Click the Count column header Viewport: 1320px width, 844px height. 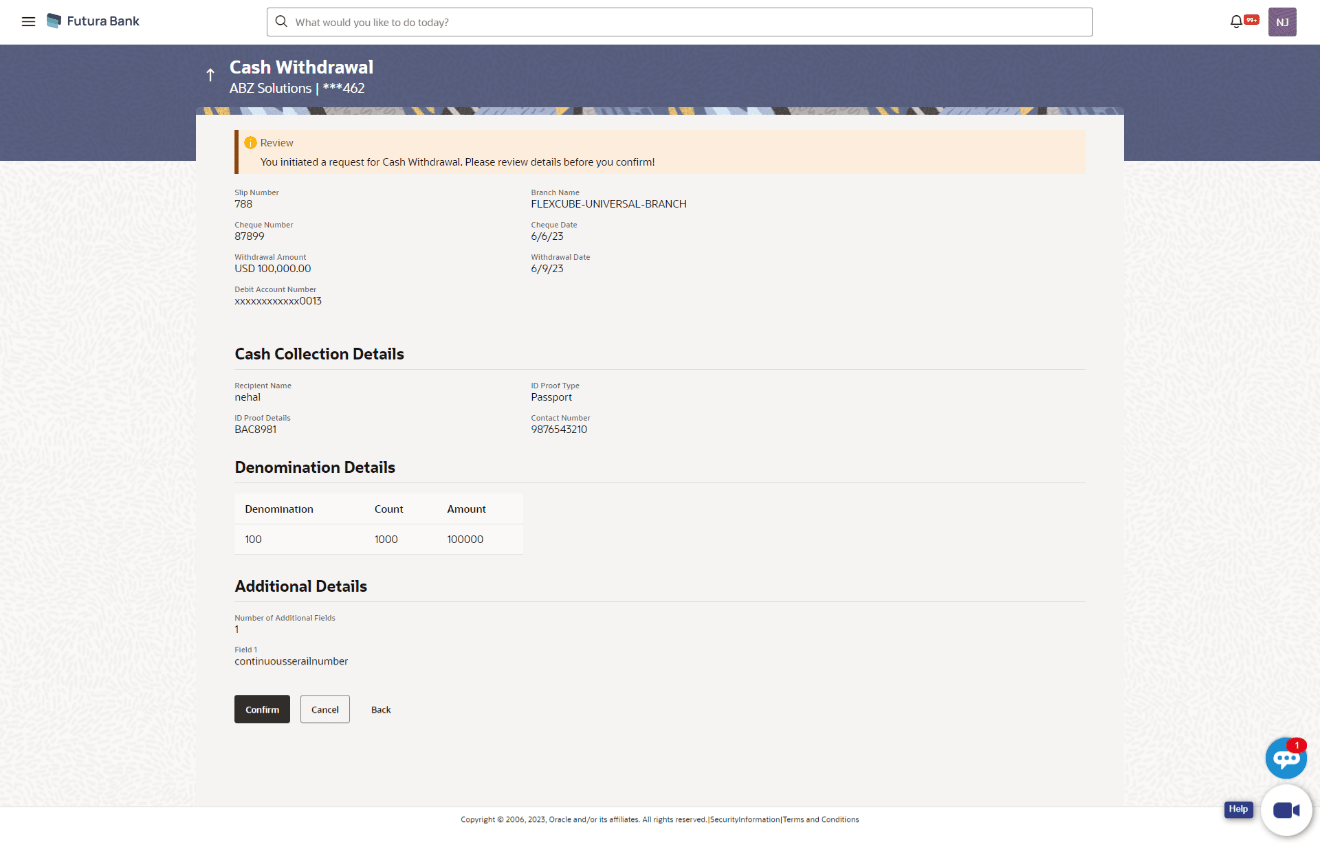[389, 509]
